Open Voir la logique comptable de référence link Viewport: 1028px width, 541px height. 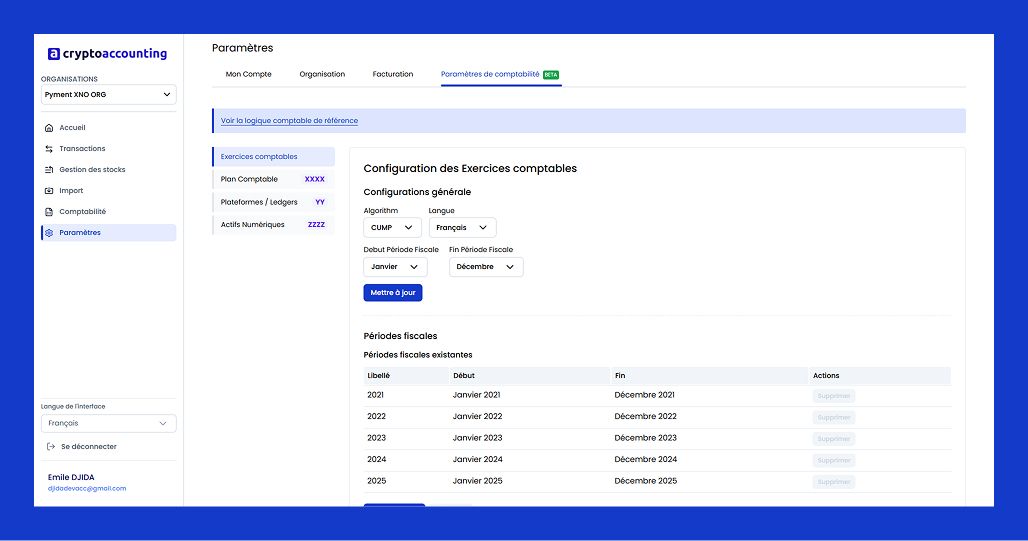[289, 121]
